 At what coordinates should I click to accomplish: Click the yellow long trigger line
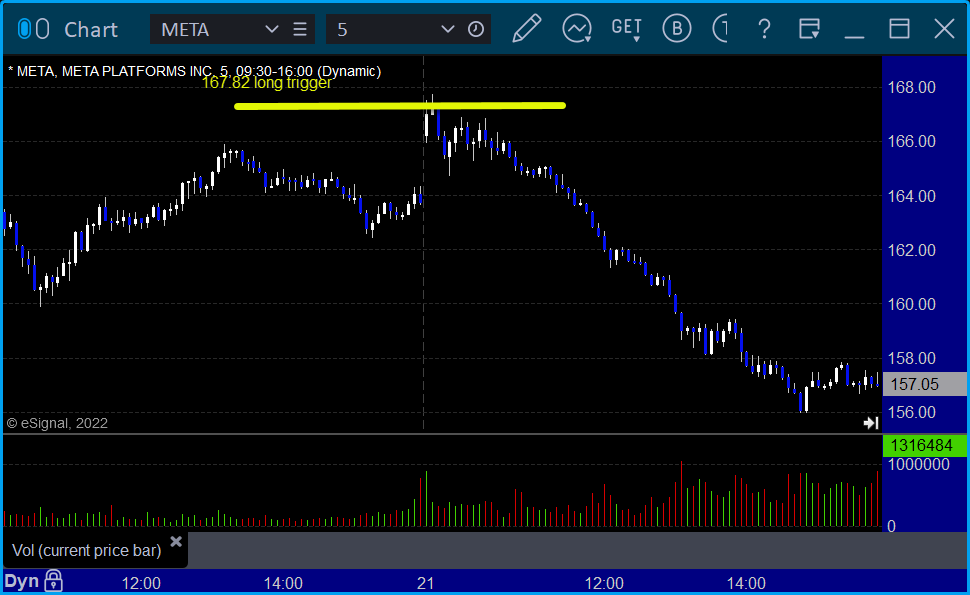point(400,106)
